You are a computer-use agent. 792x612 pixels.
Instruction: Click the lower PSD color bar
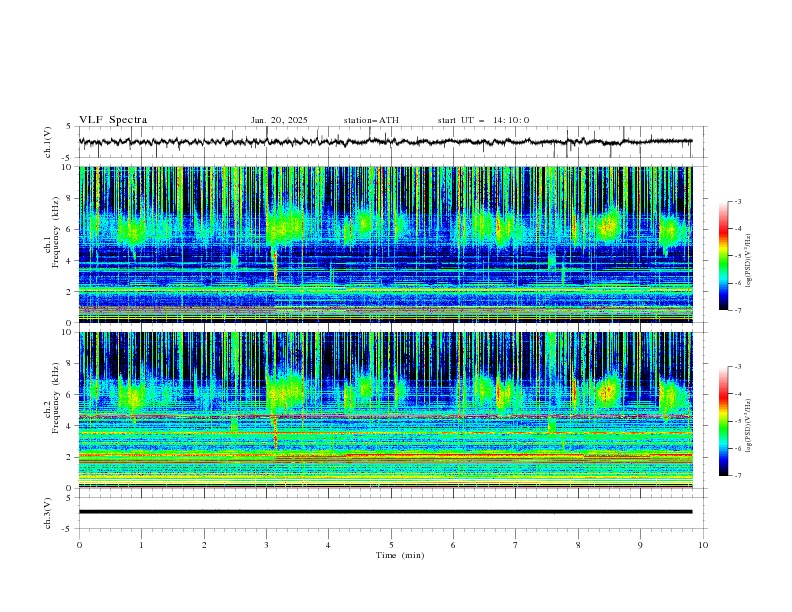click(723, 421)
